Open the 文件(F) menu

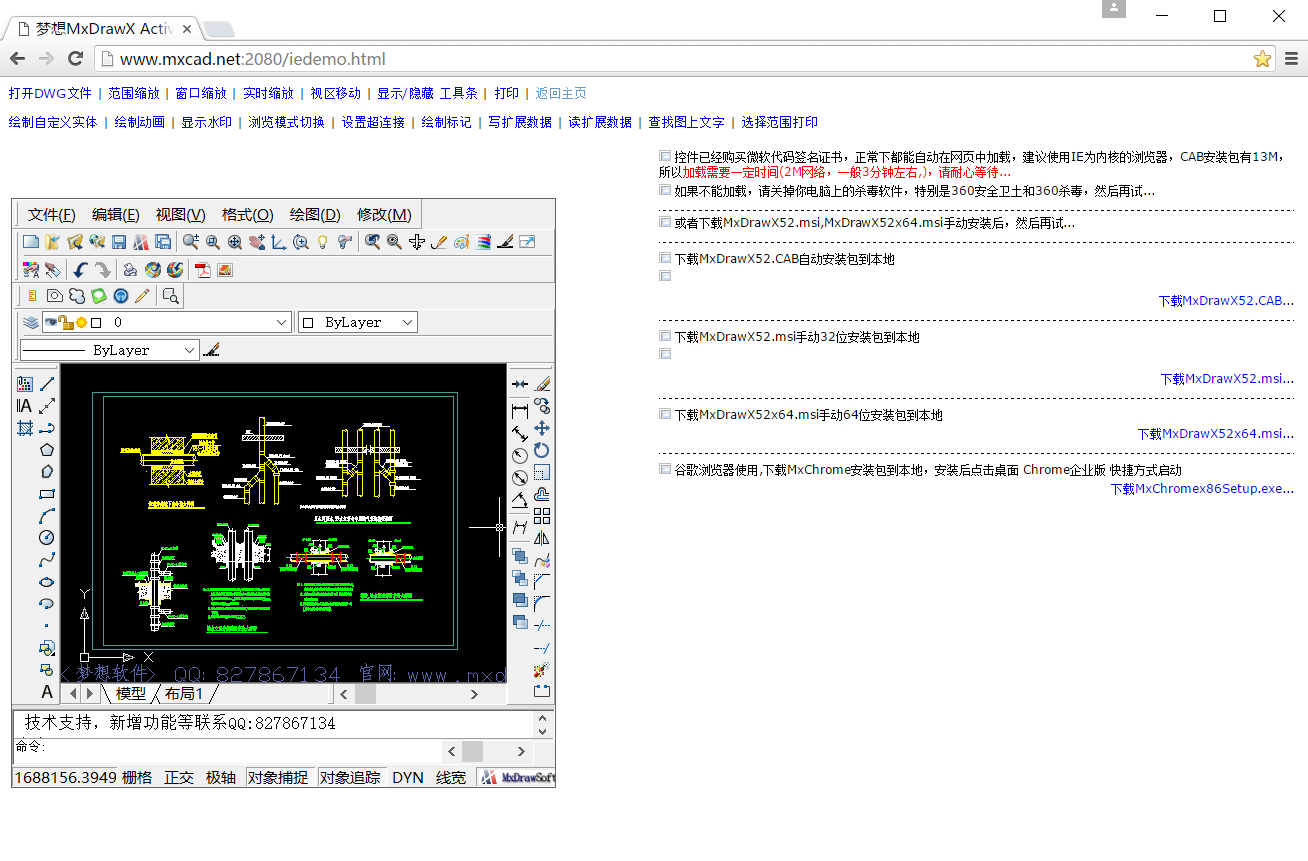point(52,215)
